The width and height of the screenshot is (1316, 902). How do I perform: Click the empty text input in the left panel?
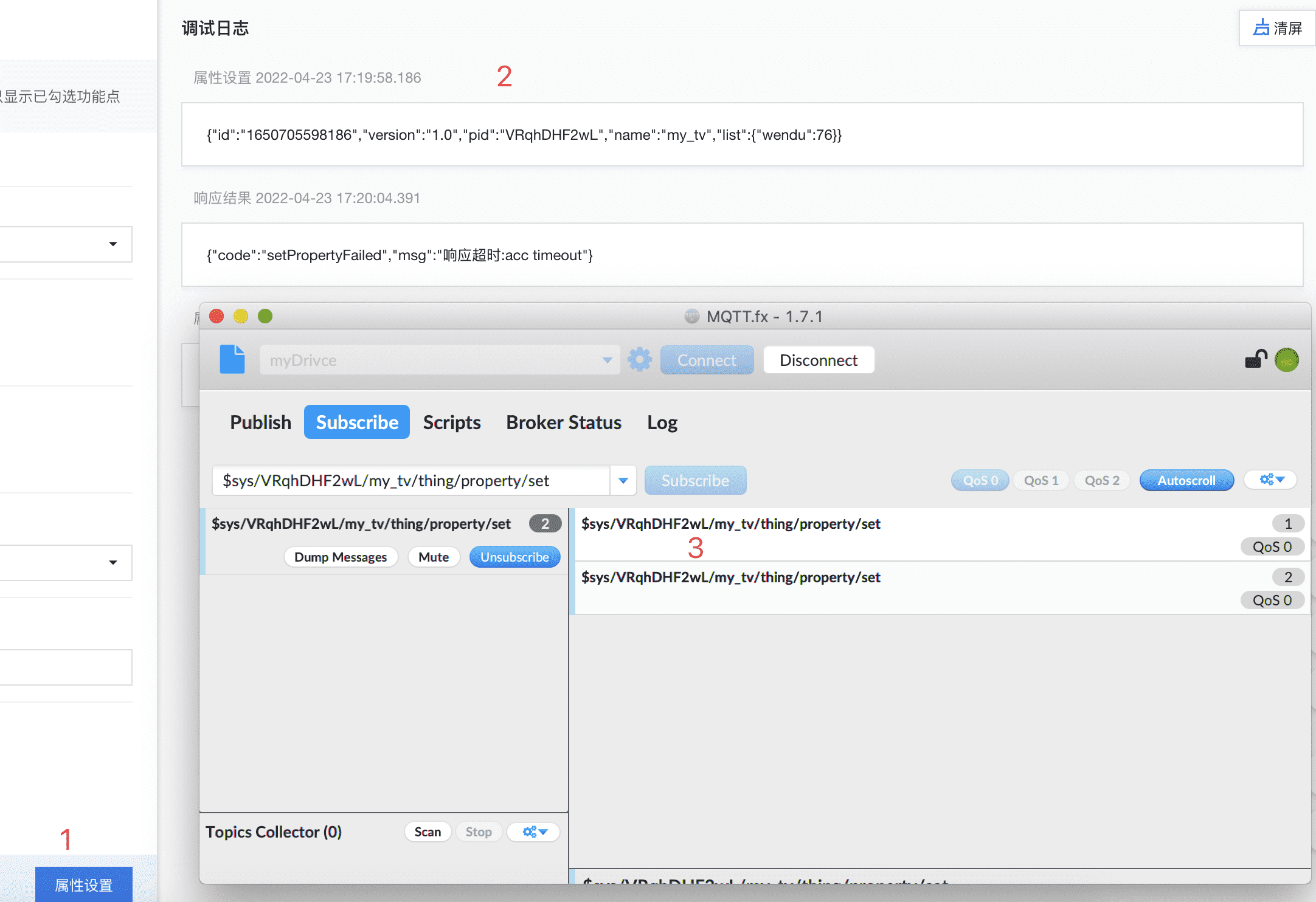click(66, 667)
